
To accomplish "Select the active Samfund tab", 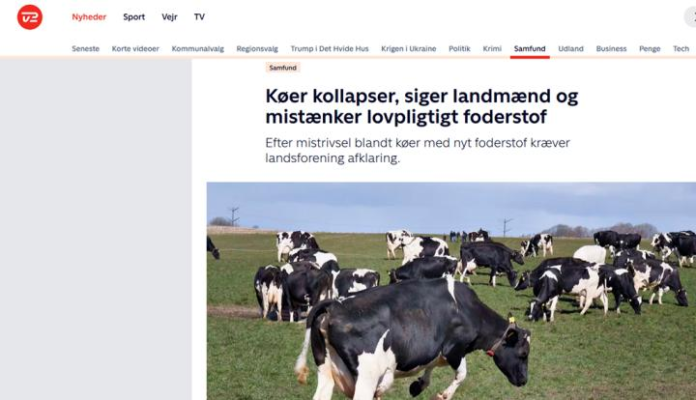I will click(x=530, y=49).
